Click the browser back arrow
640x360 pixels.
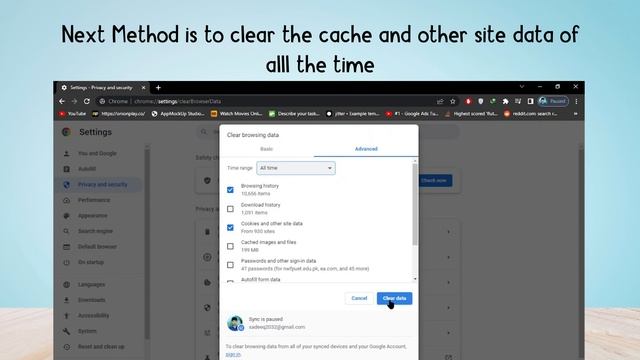(x=62, y=101)
